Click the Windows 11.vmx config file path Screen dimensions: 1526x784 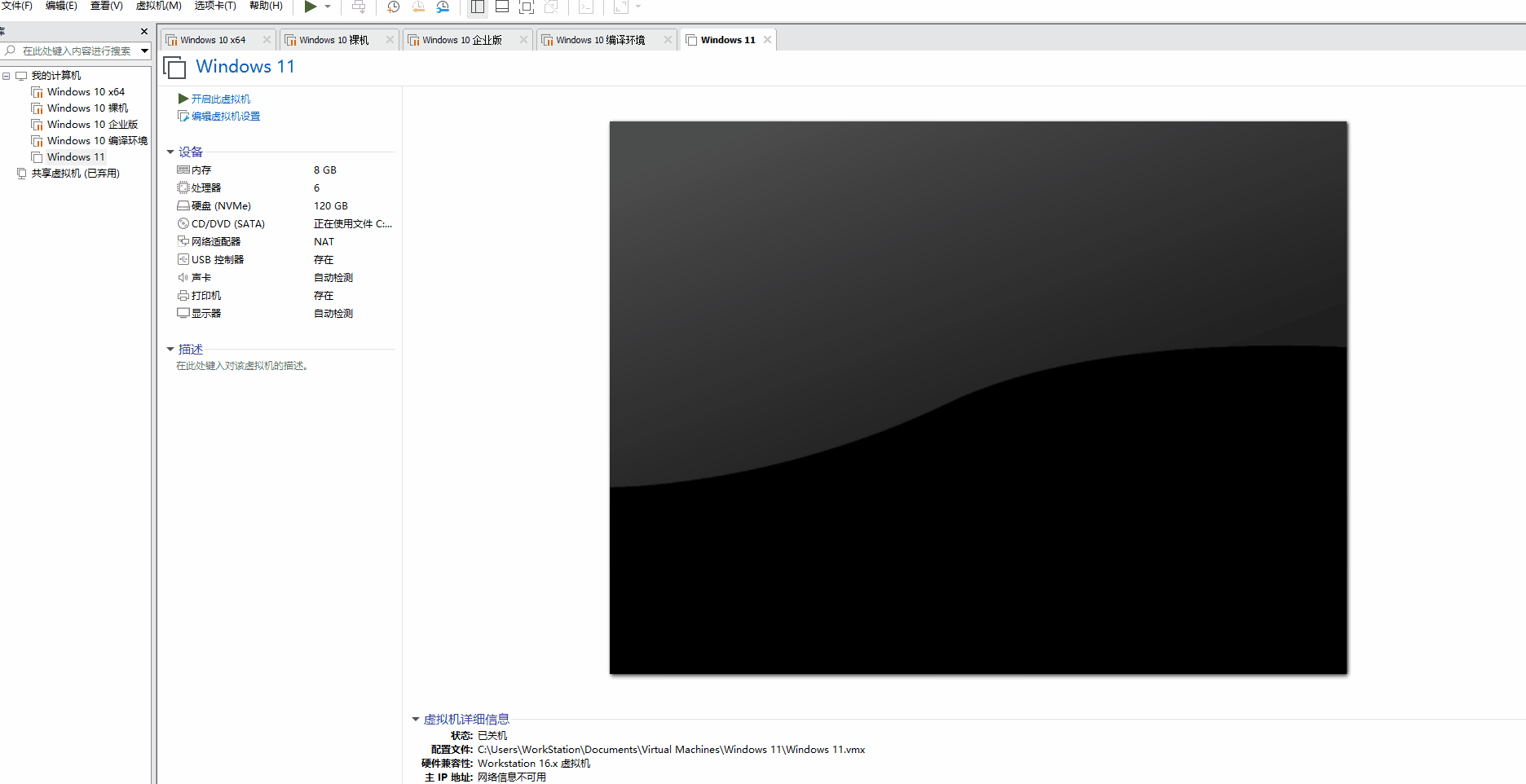click(x=671, y=750)
